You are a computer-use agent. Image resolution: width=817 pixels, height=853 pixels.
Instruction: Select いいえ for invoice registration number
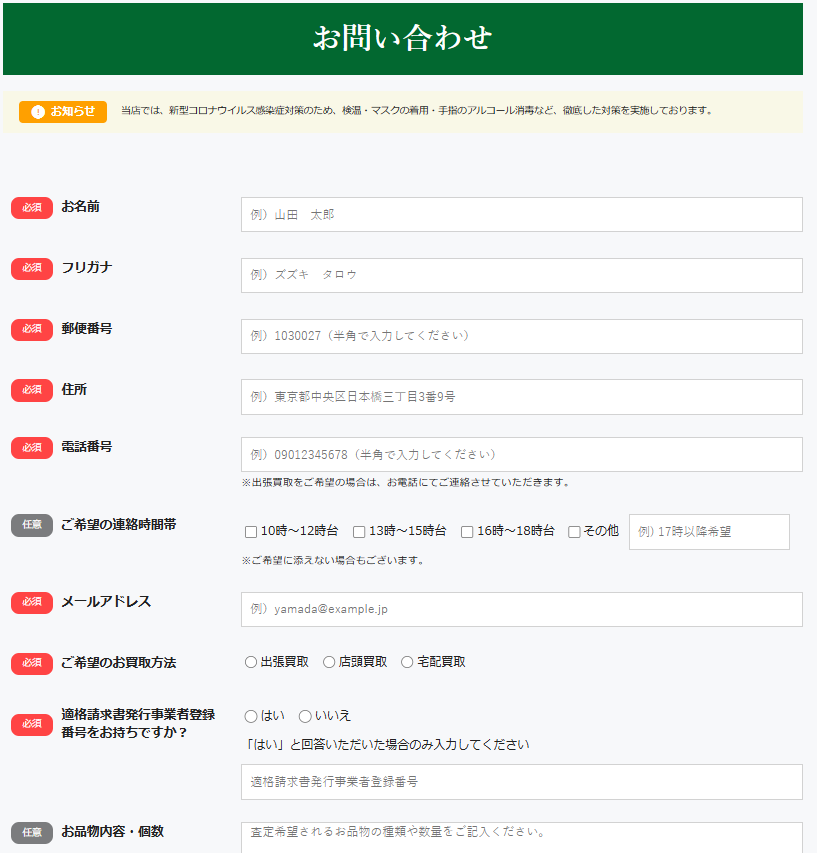[305, 716]
